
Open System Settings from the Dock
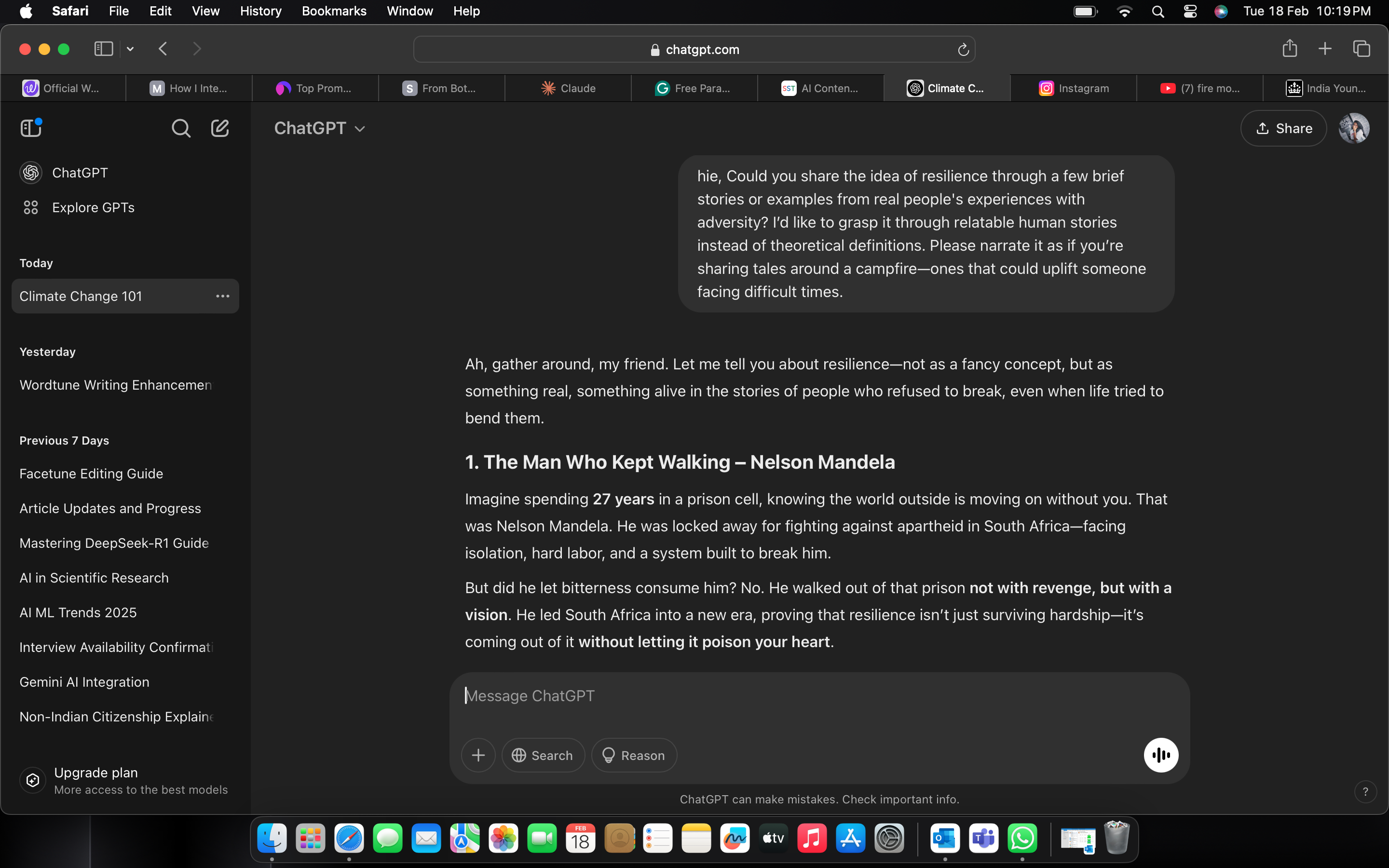pos(889,839)
